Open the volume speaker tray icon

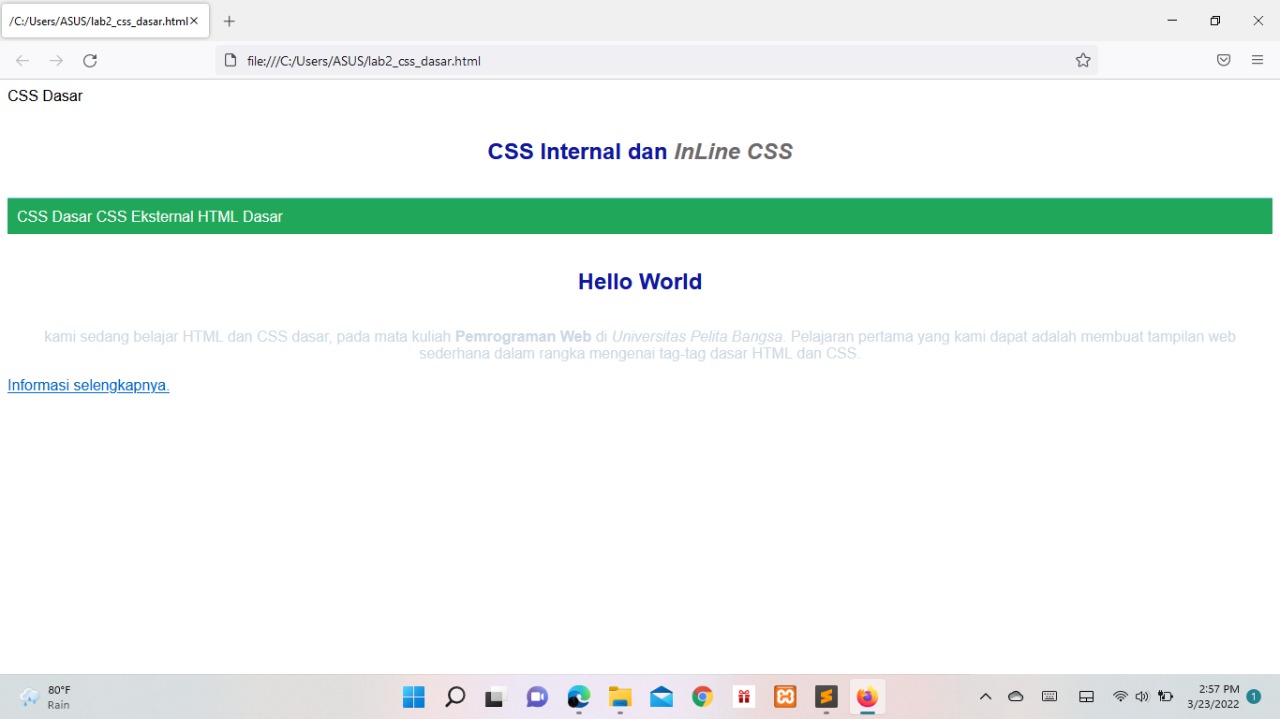(x=1142, y=697)
